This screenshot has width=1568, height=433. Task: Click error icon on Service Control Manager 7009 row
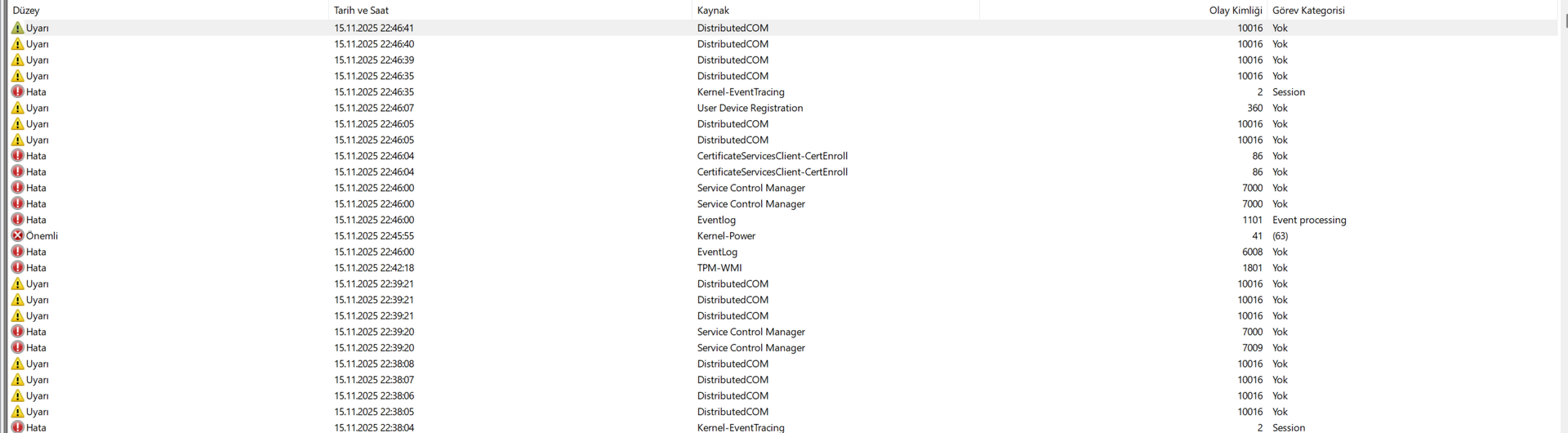pos(17,348)
